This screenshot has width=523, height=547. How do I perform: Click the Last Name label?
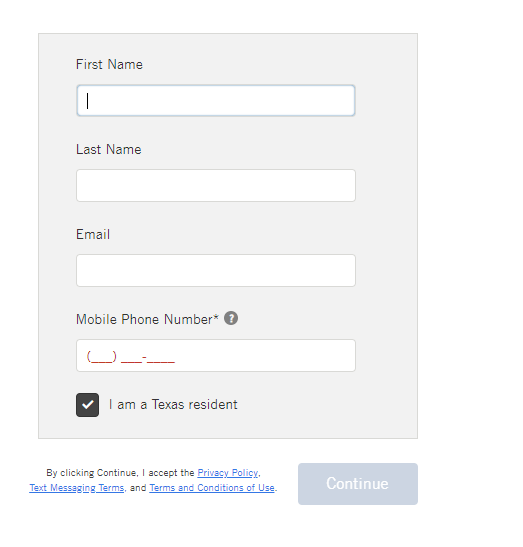point(109,150)
